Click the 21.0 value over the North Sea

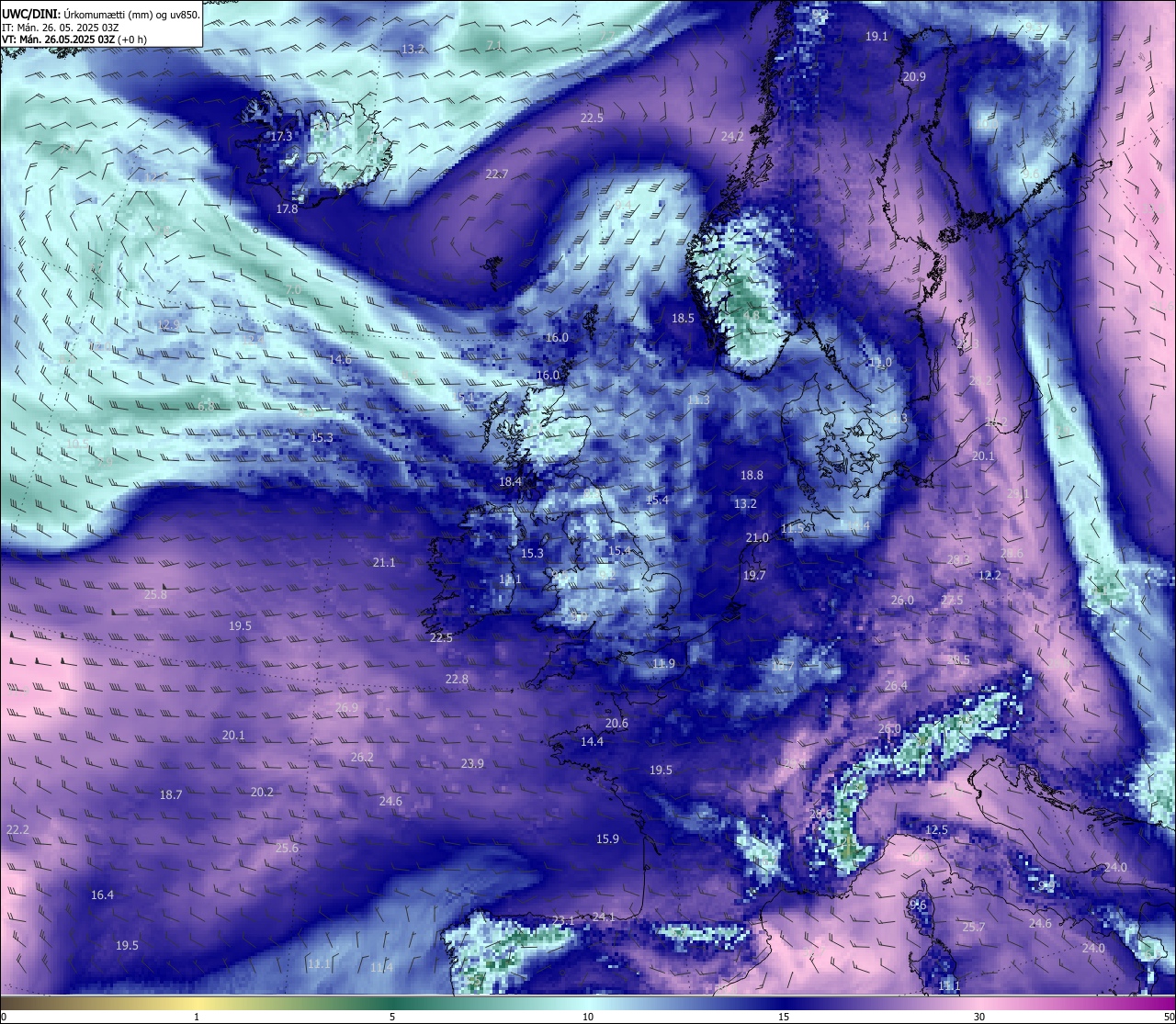pos(757,538)
